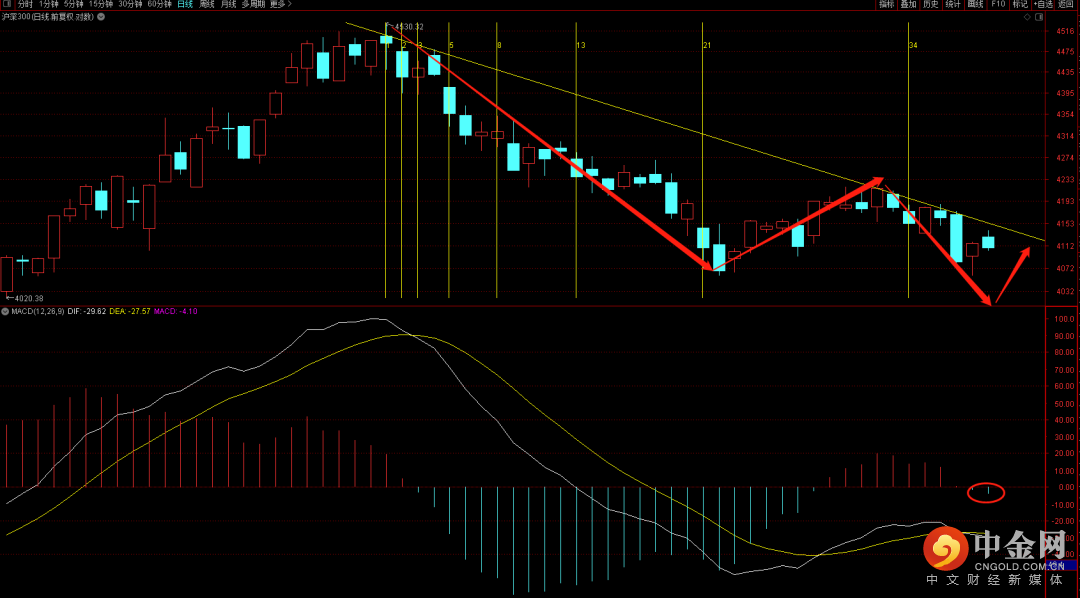The image size is (1080, 598).
Task: Click the 指标 indicators button
Action: 886,5
